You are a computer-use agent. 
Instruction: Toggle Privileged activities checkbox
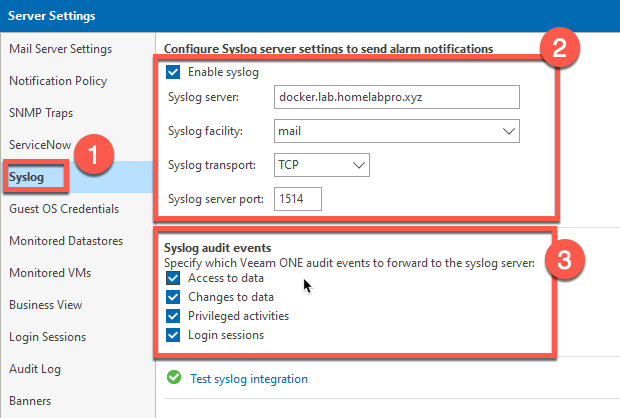pos(174,316)
